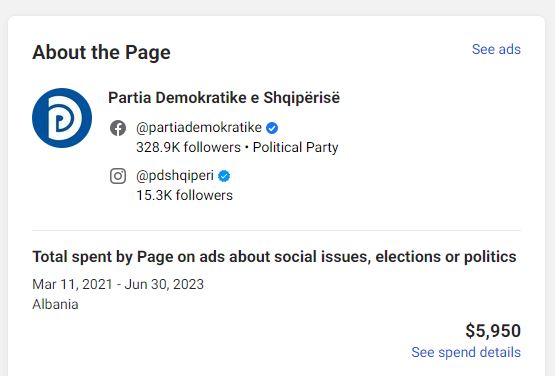The width and height of the screenshot is (555, 376).
Task: Click the About the Page heading
Action: coord(102,52)
